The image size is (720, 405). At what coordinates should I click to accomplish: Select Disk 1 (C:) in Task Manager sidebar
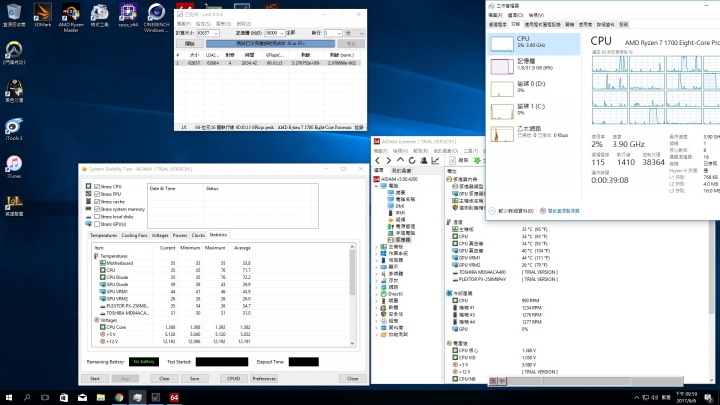534,111
